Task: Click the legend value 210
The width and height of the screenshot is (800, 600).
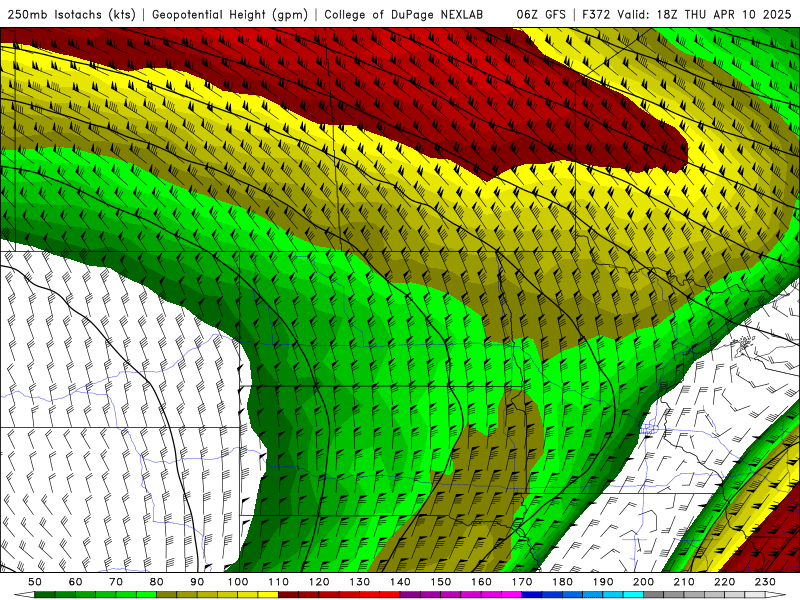Action: pyautogui.click(x=684, y=582)
